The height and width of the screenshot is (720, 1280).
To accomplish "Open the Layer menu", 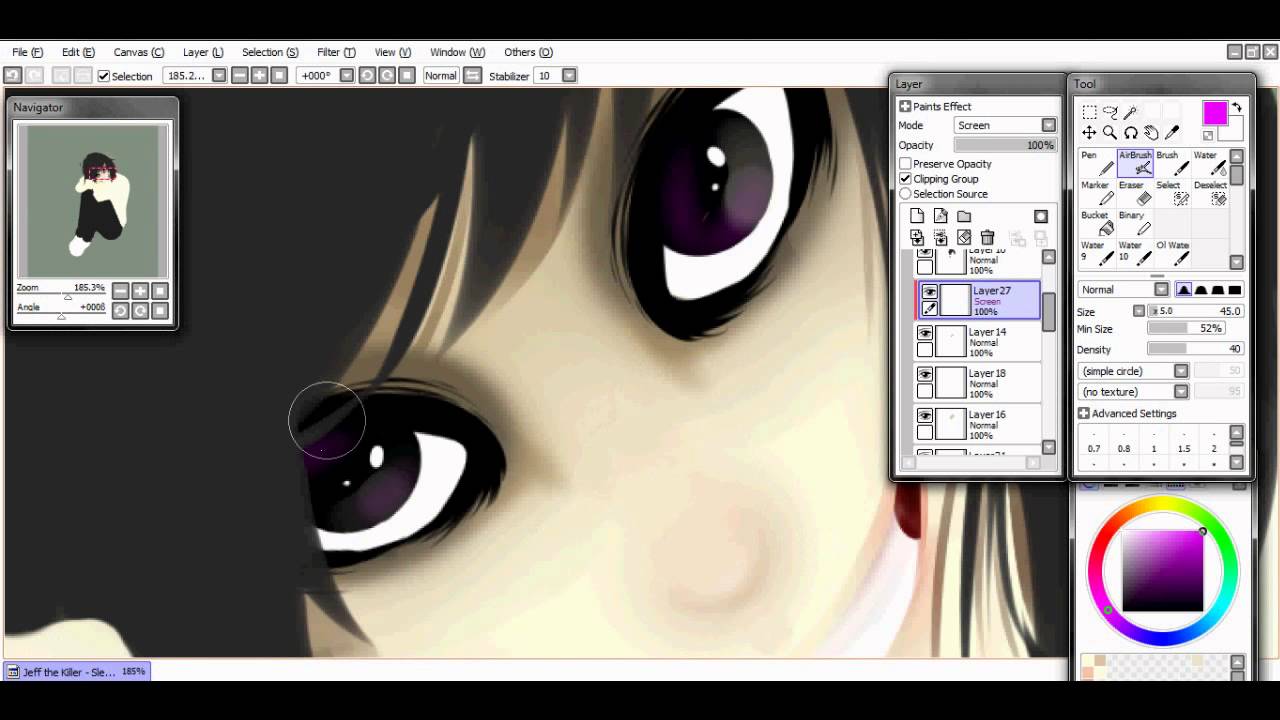I will tap(203, 52).
